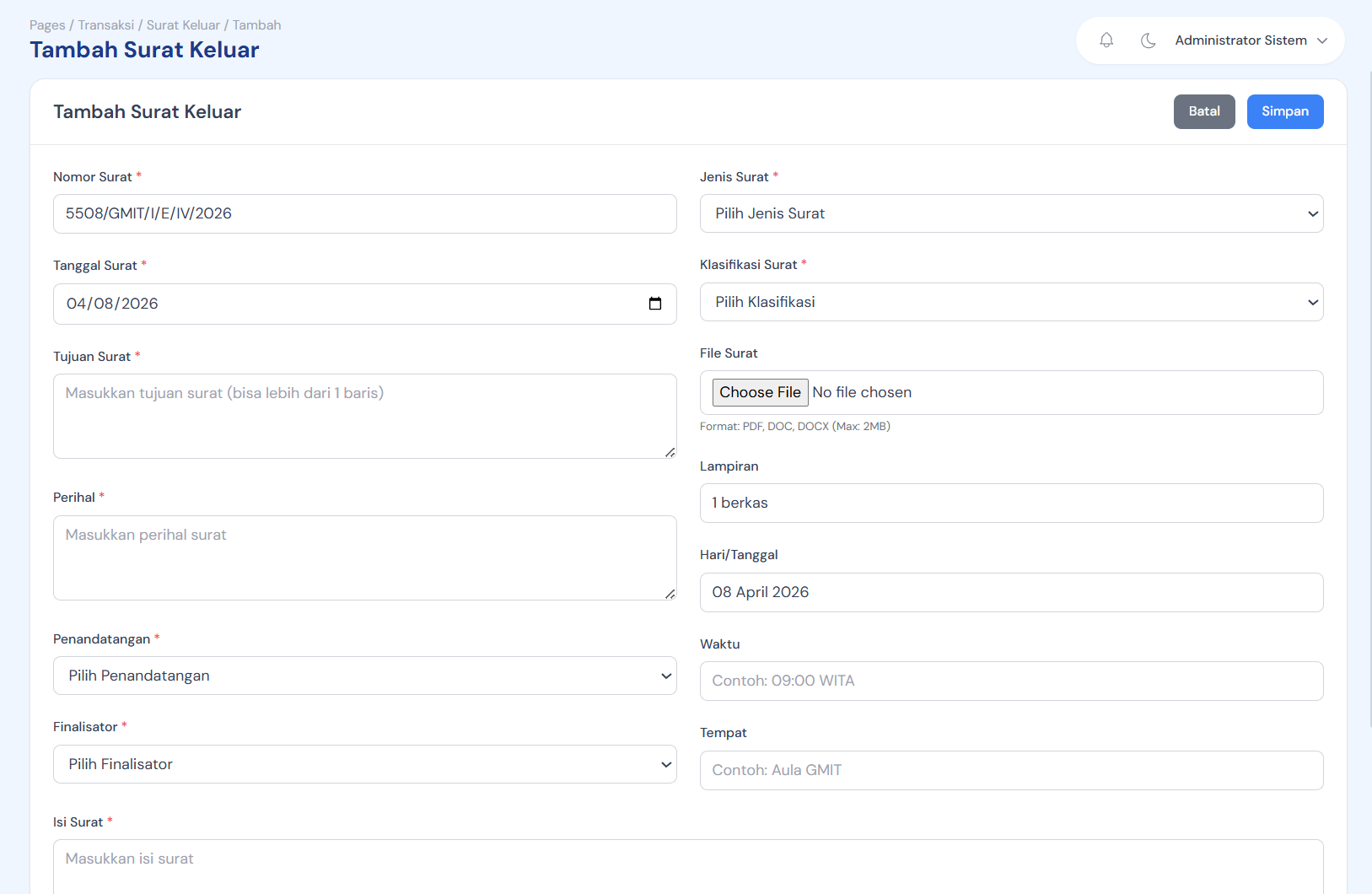Focus the Tempat input field
This screenshot has height=894, width=1372.
1011,770
